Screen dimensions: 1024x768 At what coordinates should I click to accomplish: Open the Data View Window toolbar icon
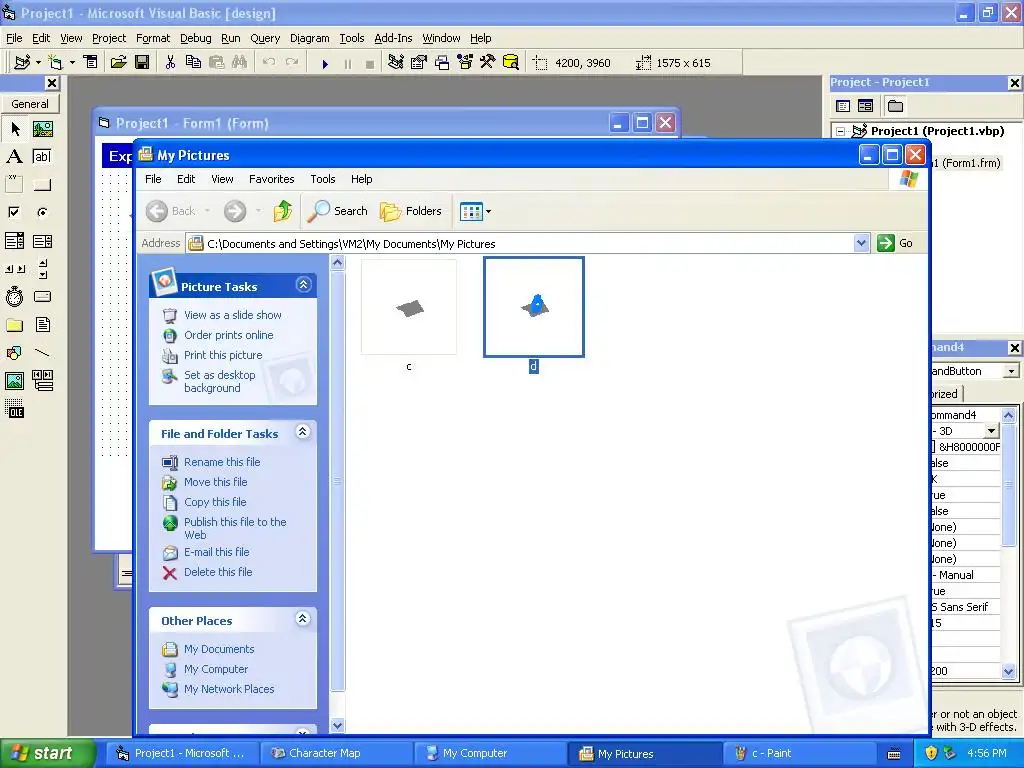pos(511,63)
